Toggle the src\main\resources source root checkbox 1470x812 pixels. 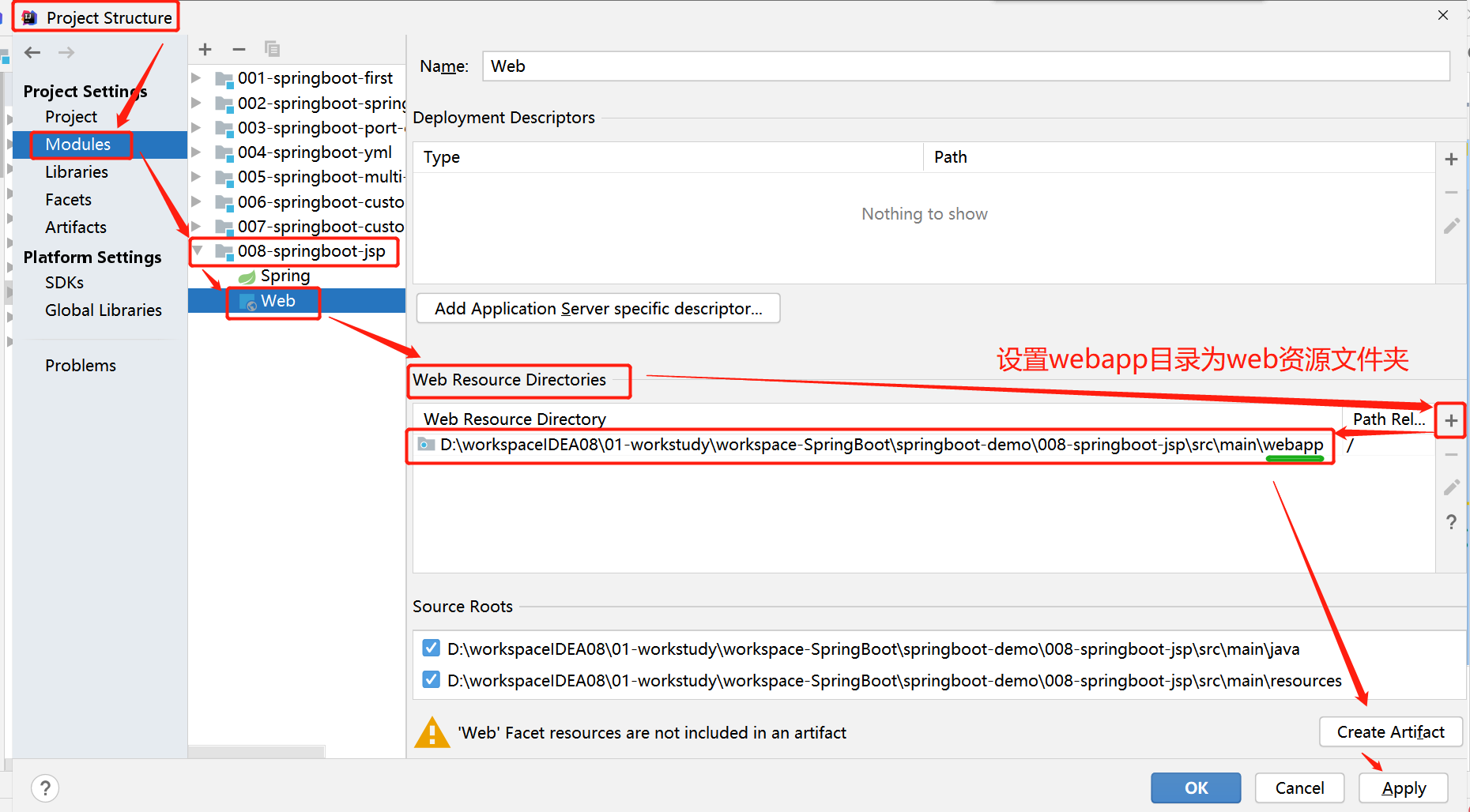pyautogui.click(x=431, y=679)
